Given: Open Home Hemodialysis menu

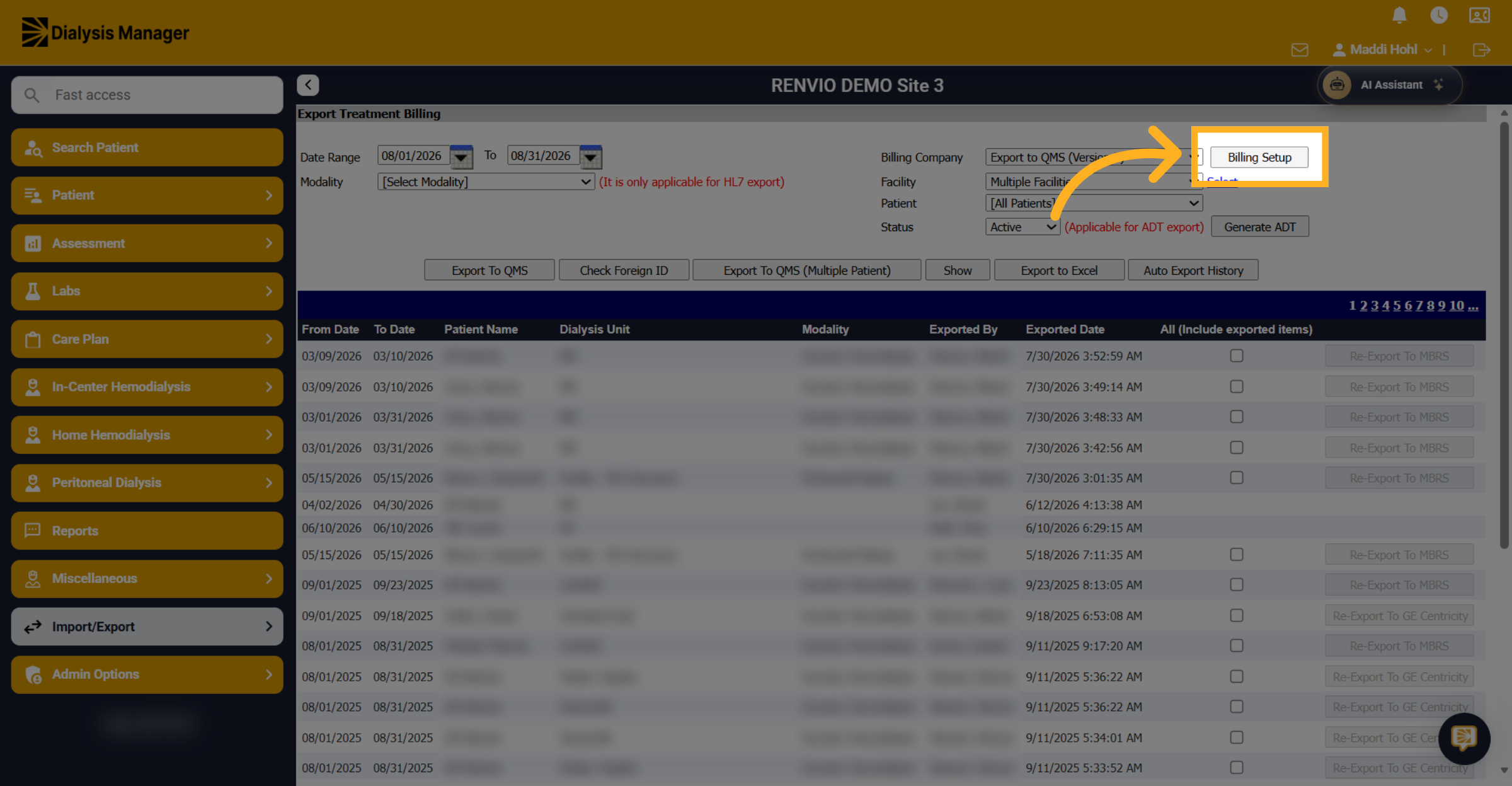Looking at the screenshot, I should point(147,435).
